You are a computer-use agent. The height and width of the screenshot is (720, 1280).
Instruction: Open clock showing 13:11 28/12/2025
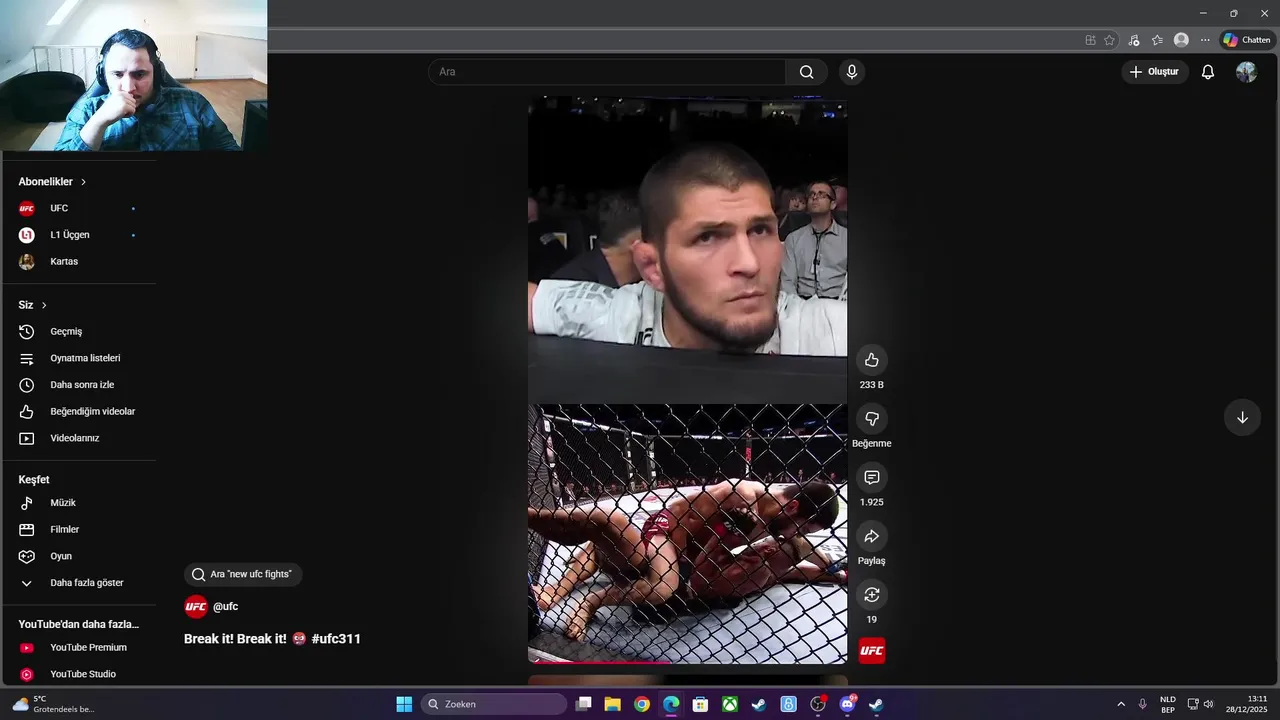[x=1246, y=704]
